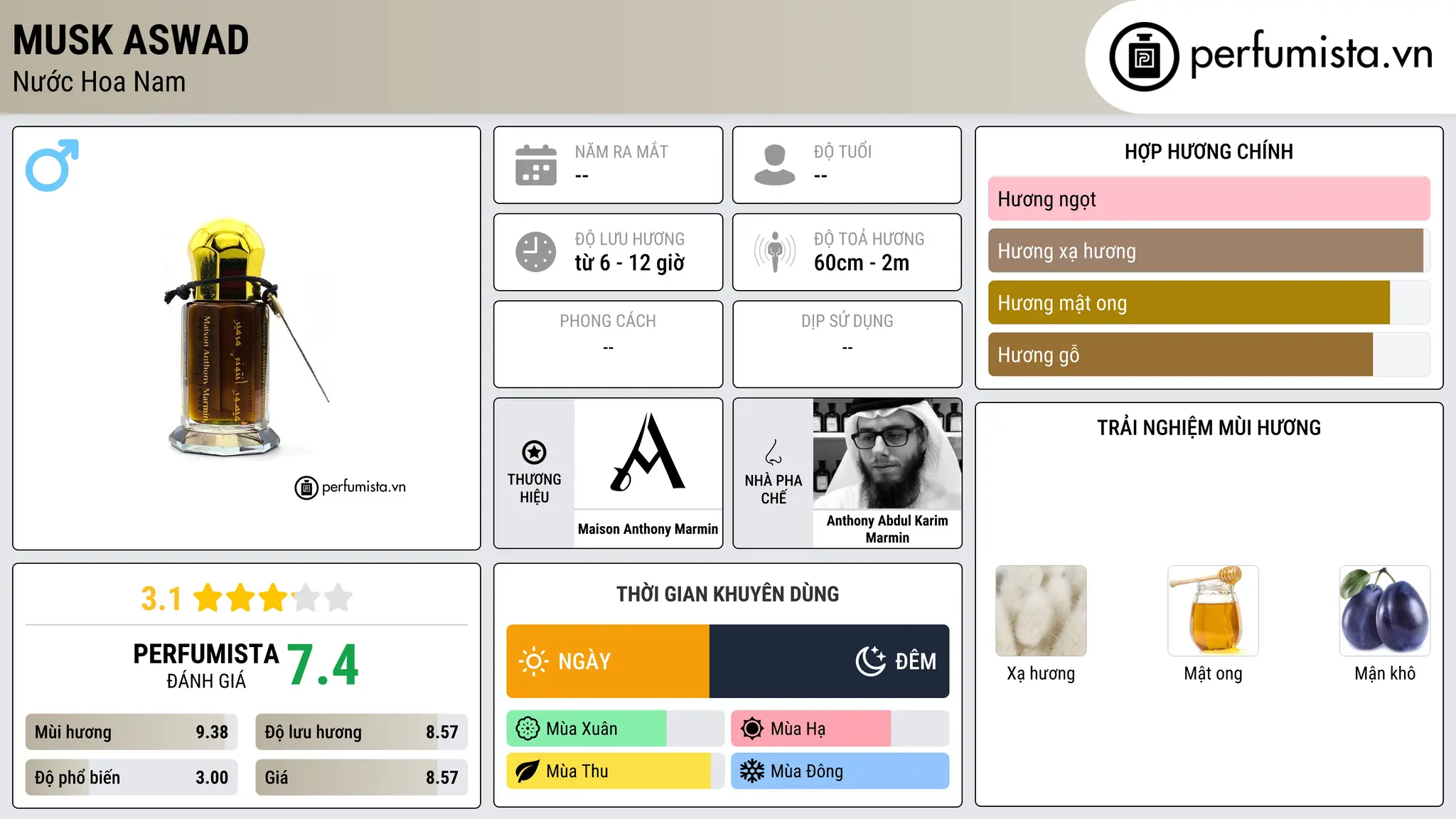Click the 3.1 star rating number
Image resolution: width=1456 pixels, height=819 pixels.
point(161,599)
